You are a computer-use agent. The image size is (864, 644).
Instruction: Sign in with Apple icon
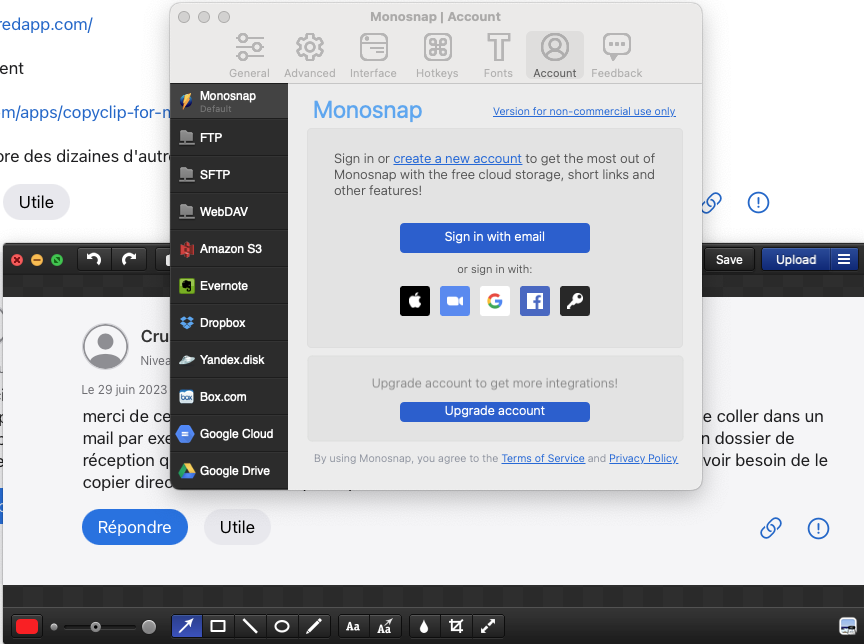(x=415, y=301)
